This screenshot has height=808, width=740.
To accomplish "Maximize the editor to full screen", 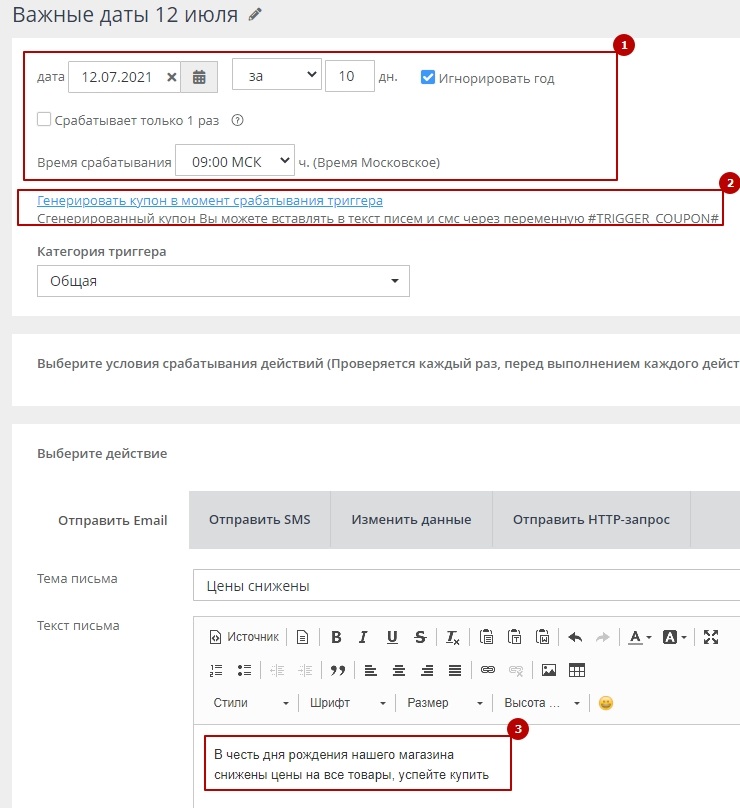I will 711,637.
